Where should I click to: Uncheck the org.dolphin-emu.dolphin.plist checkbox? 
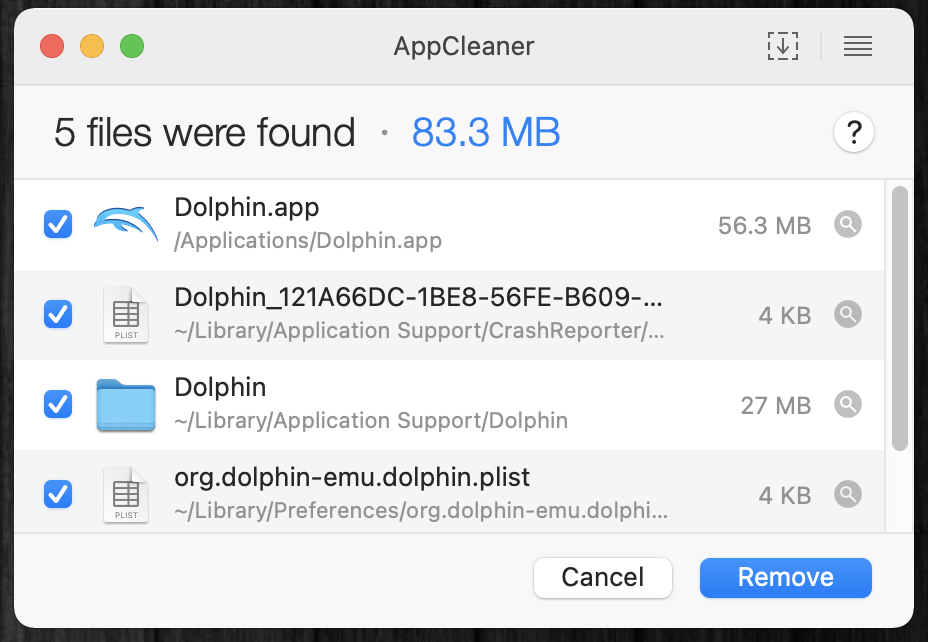pyautogui.click(x=58, y=494)
